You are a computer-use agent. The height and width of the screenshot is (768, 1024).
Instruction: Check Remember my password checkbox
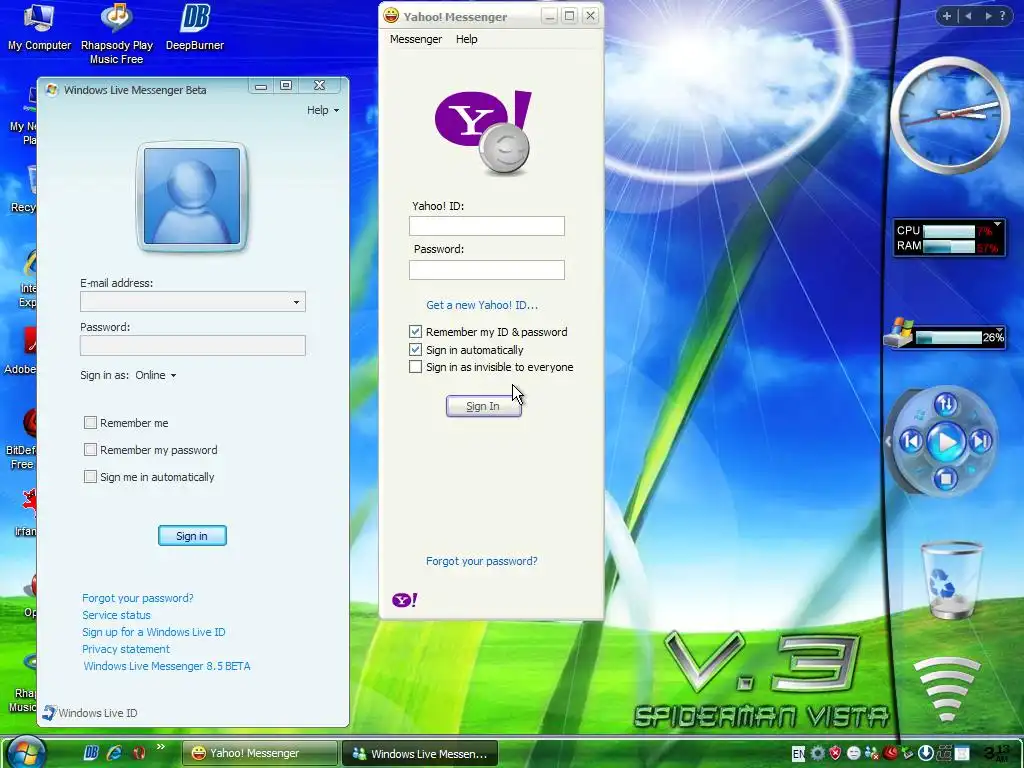[x=90, y=449]
